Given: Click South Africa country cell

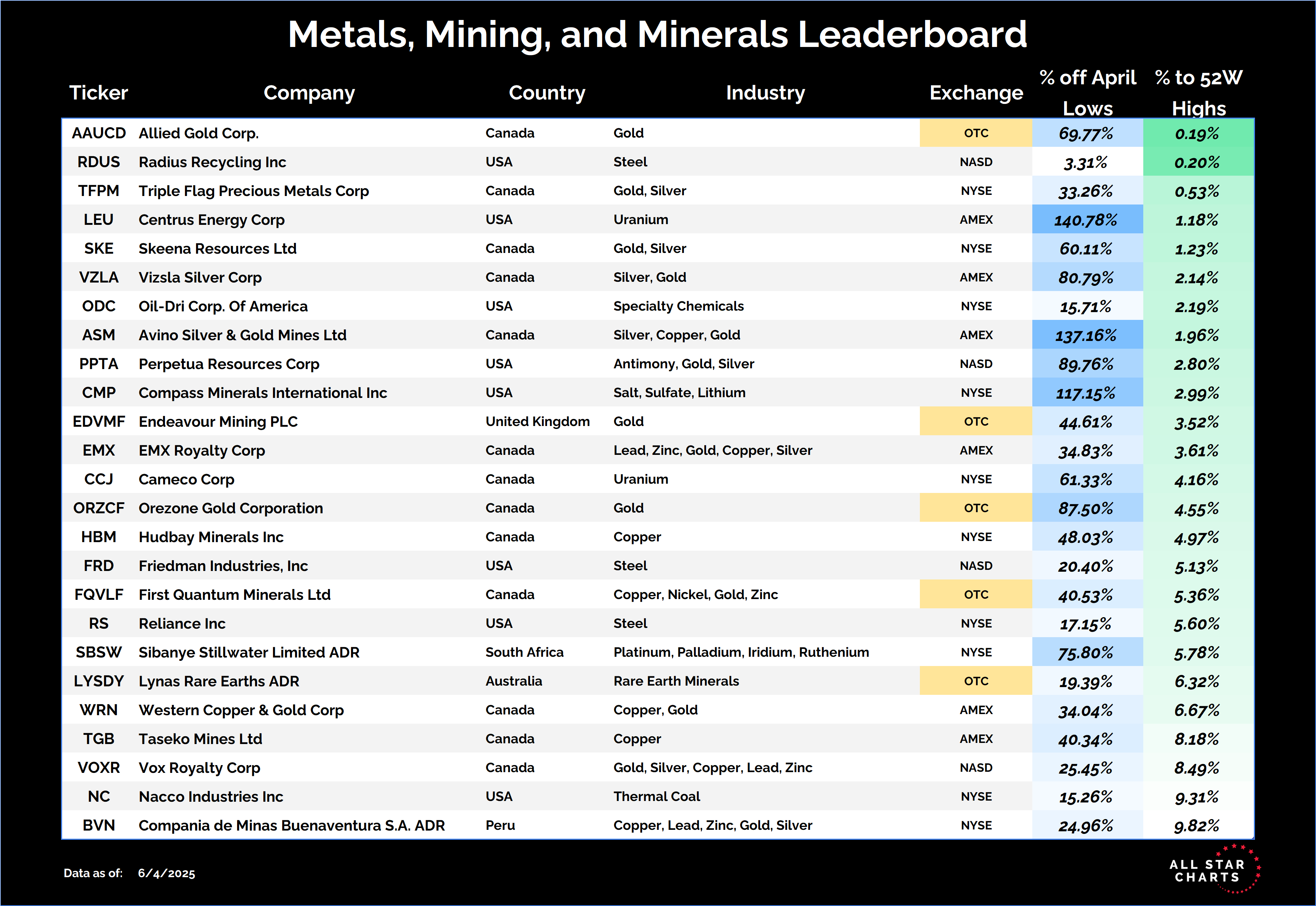Looking at the screenshot, I should point(524,652).
